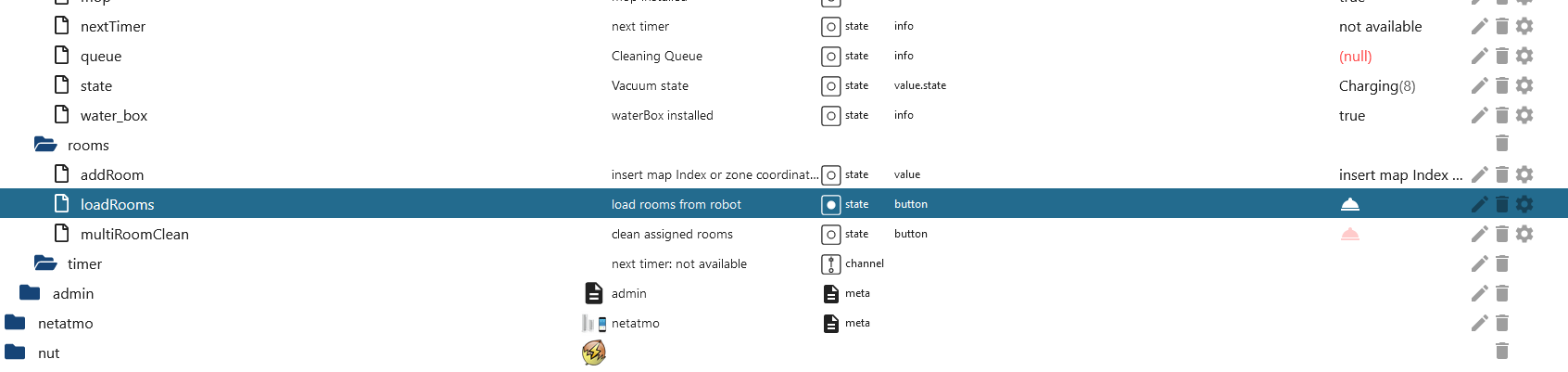Expand the timer folder
Image resolution: width=1568 pixels, height=372 pixels.
[x=45, y=264]
